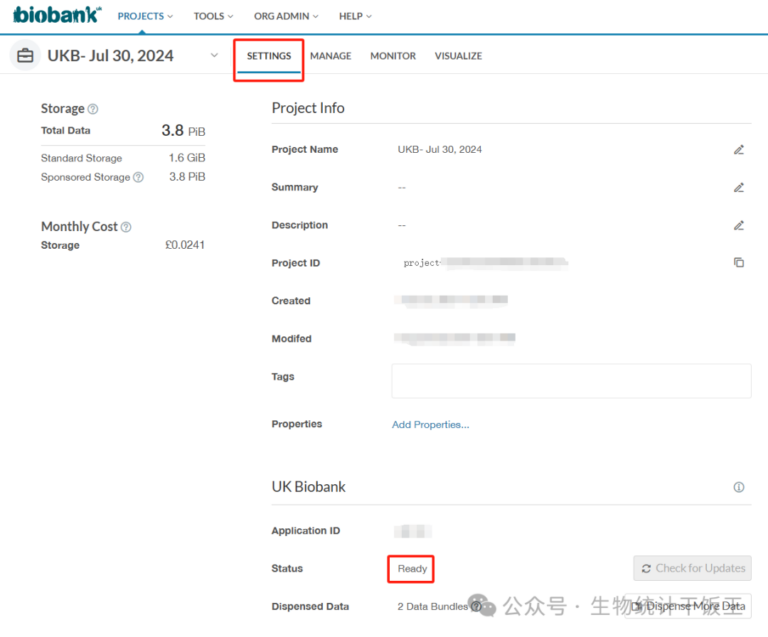Click inside the Tags input field
The image size is (768, 637).
(x=570, y=381)
